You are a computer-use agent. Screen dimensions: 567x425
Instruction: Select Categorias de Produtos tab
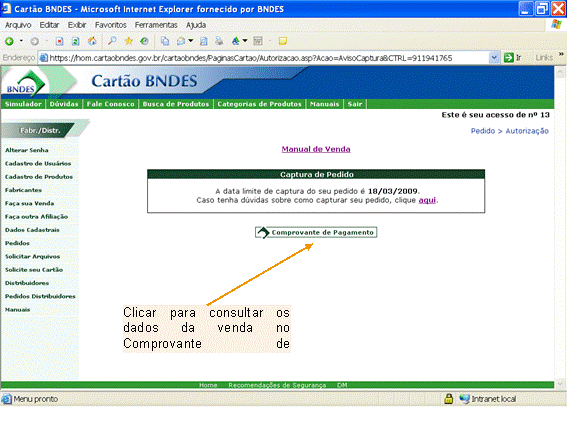pos(259,104)
